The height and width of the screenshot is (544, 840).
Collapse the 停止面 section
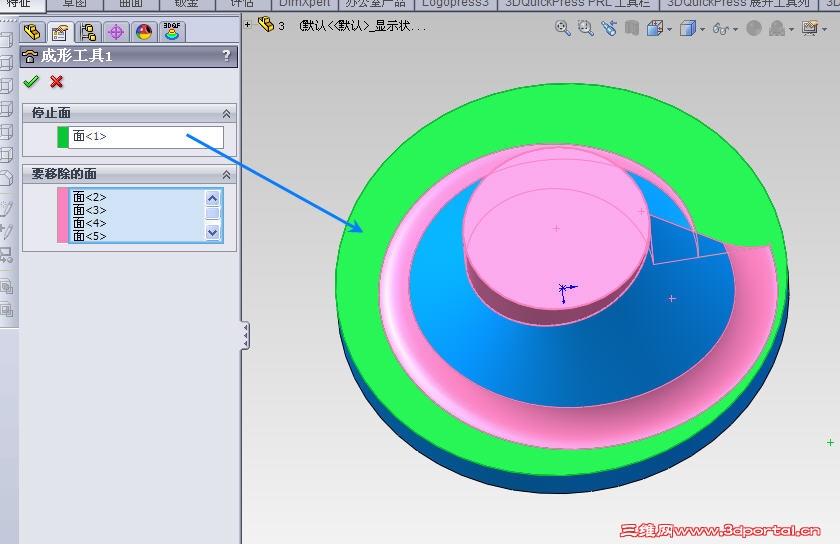227,114
